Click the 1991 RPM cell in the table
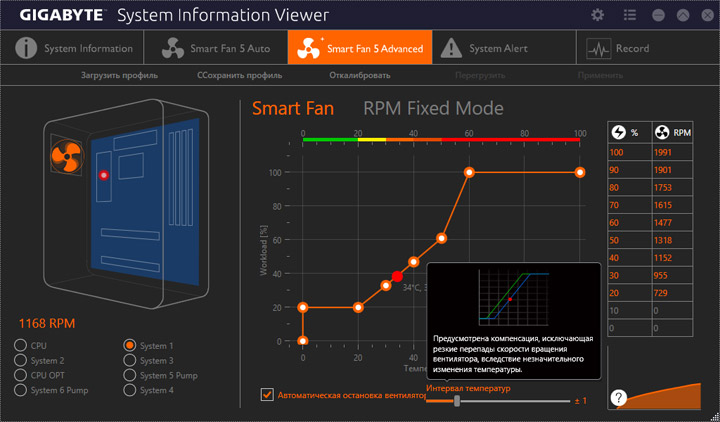This screenshot has height=422, width=720. point(672,152)
